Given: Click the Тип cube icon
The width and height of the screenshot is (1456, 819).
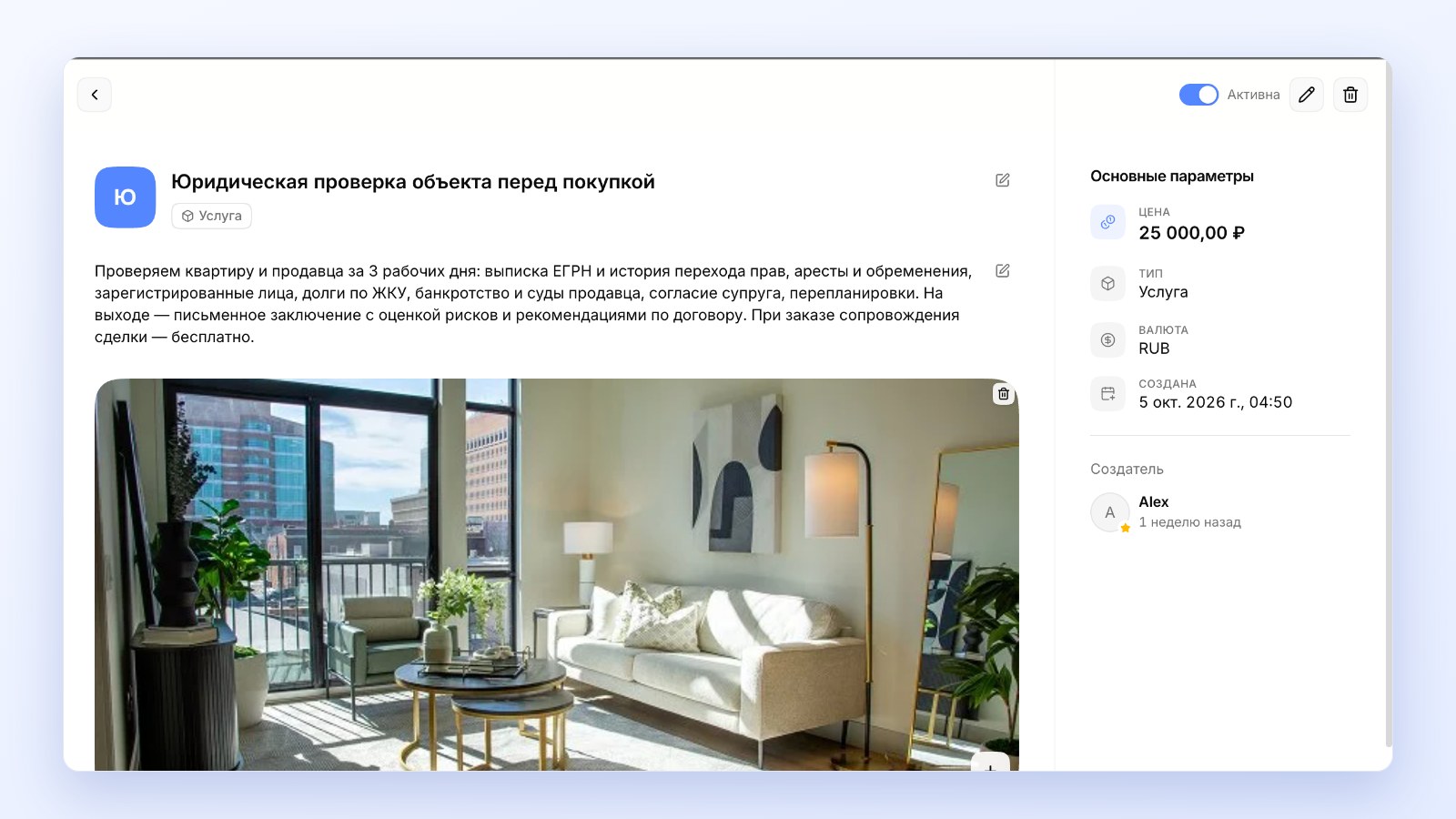Looking at the screenshot, I should [1107, 283].
